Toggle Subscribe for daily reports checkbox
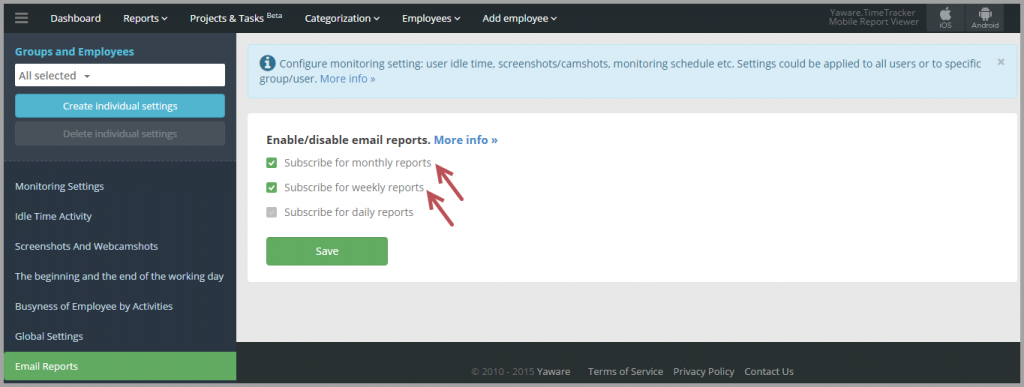The height and width of the screenshot is (387, 1024). [272, 212]
